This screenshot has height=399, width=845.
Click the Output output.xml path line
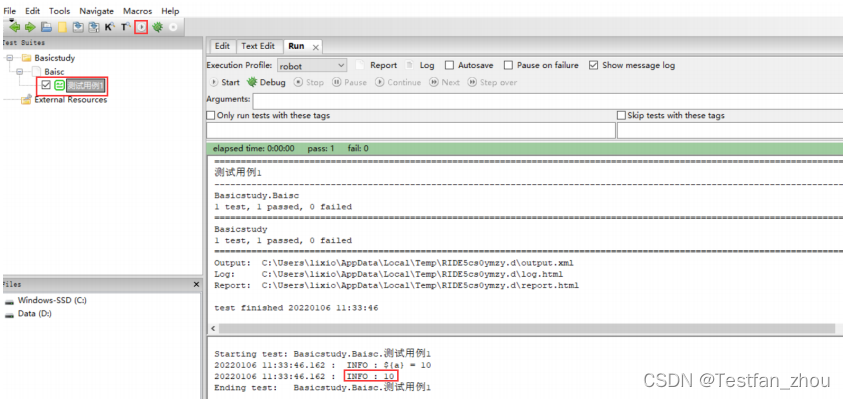394,264
